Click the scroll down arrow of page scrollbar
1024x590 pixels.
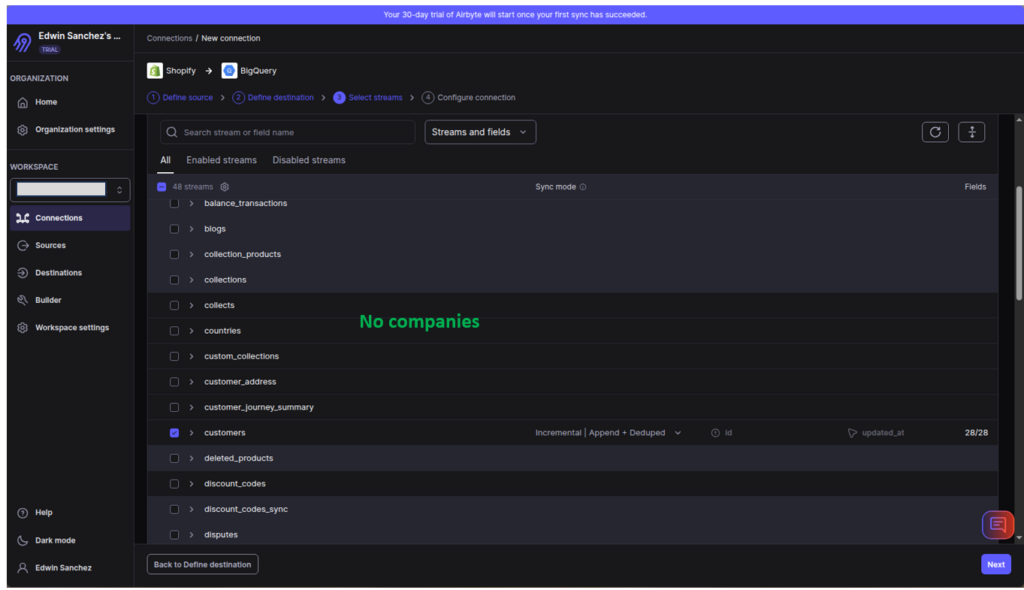(x=1019, y=538)
